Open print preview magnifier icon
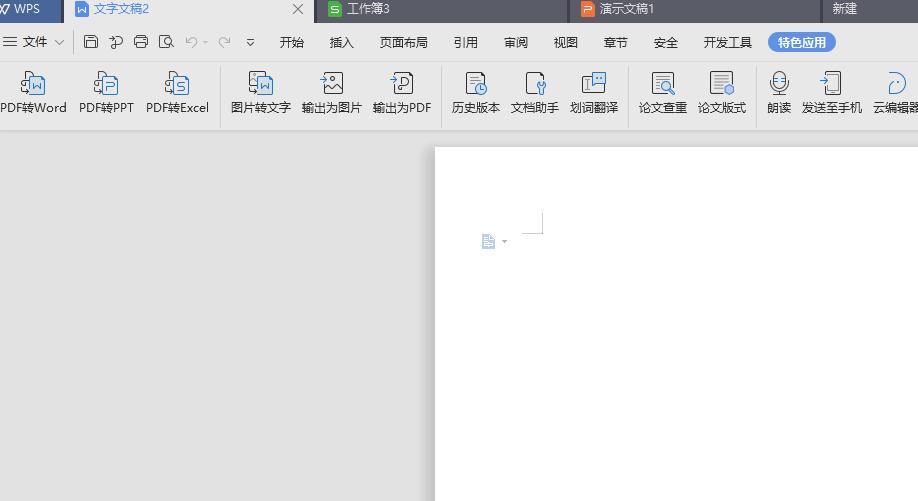Viewport: 918px width, 501px height. tap(166, 42)
